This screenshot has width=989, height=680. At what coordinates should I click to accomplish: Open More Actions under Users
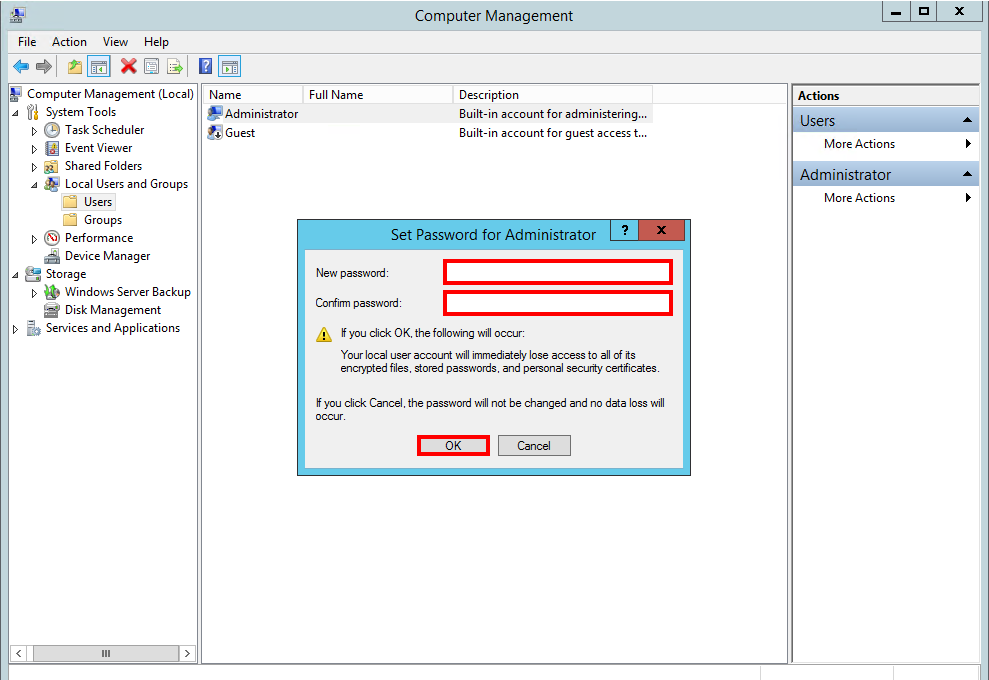pyautogui.click(x=885, y=144)
